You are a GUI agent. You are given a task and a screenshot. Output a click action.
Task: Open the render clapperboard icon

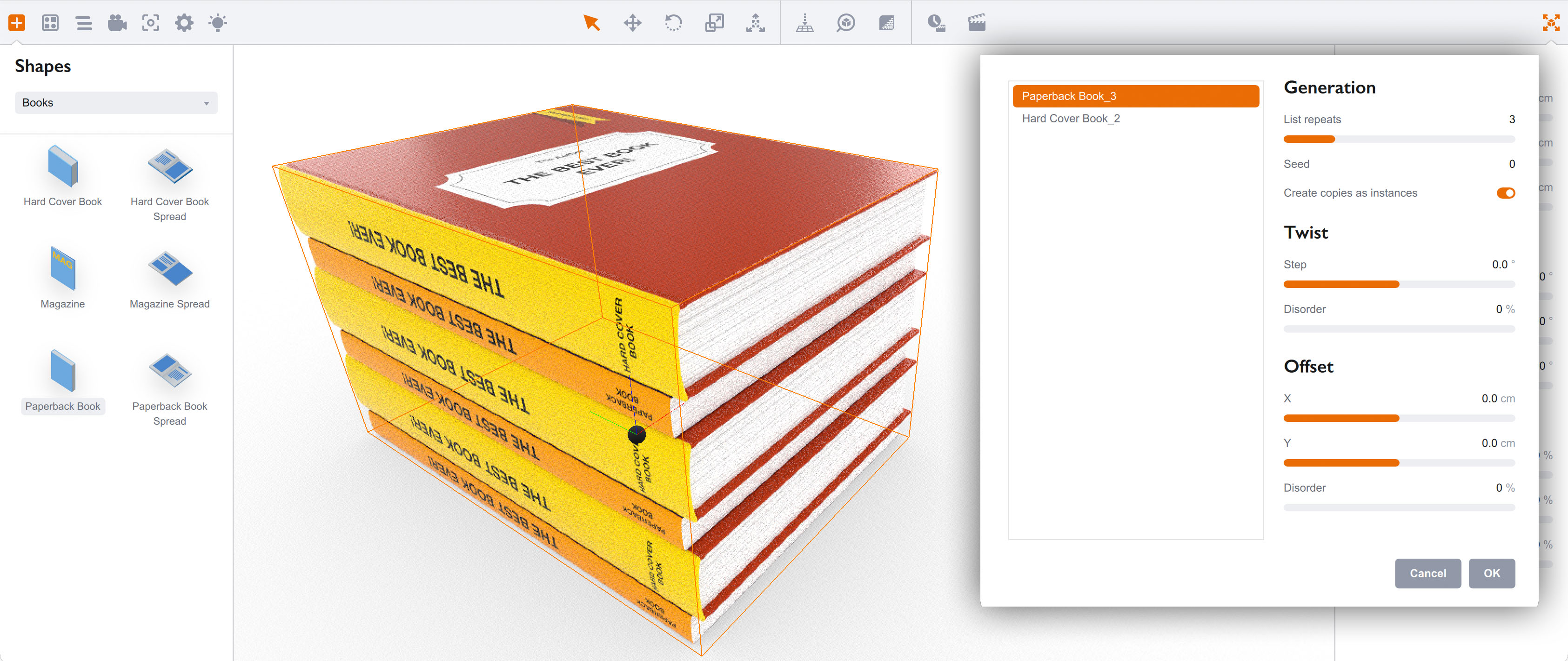tap(976, 23)
